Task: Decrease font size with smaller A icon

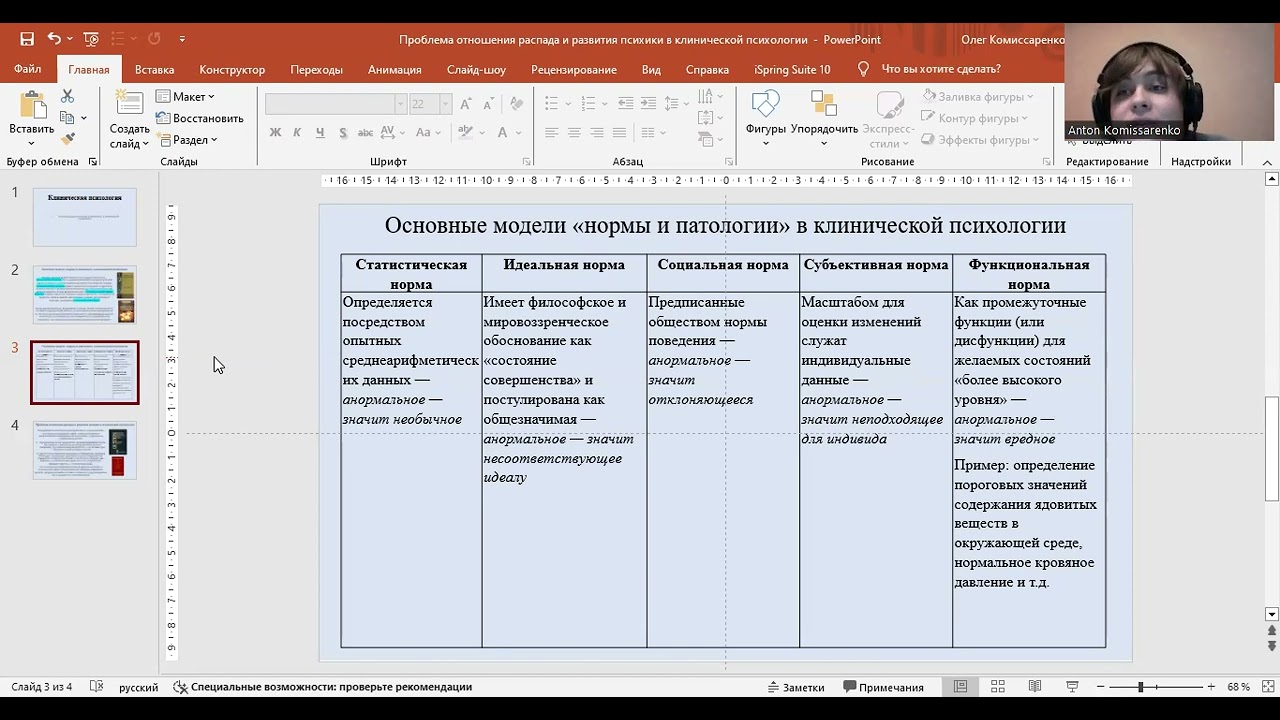Action: [x=489, y=104]
